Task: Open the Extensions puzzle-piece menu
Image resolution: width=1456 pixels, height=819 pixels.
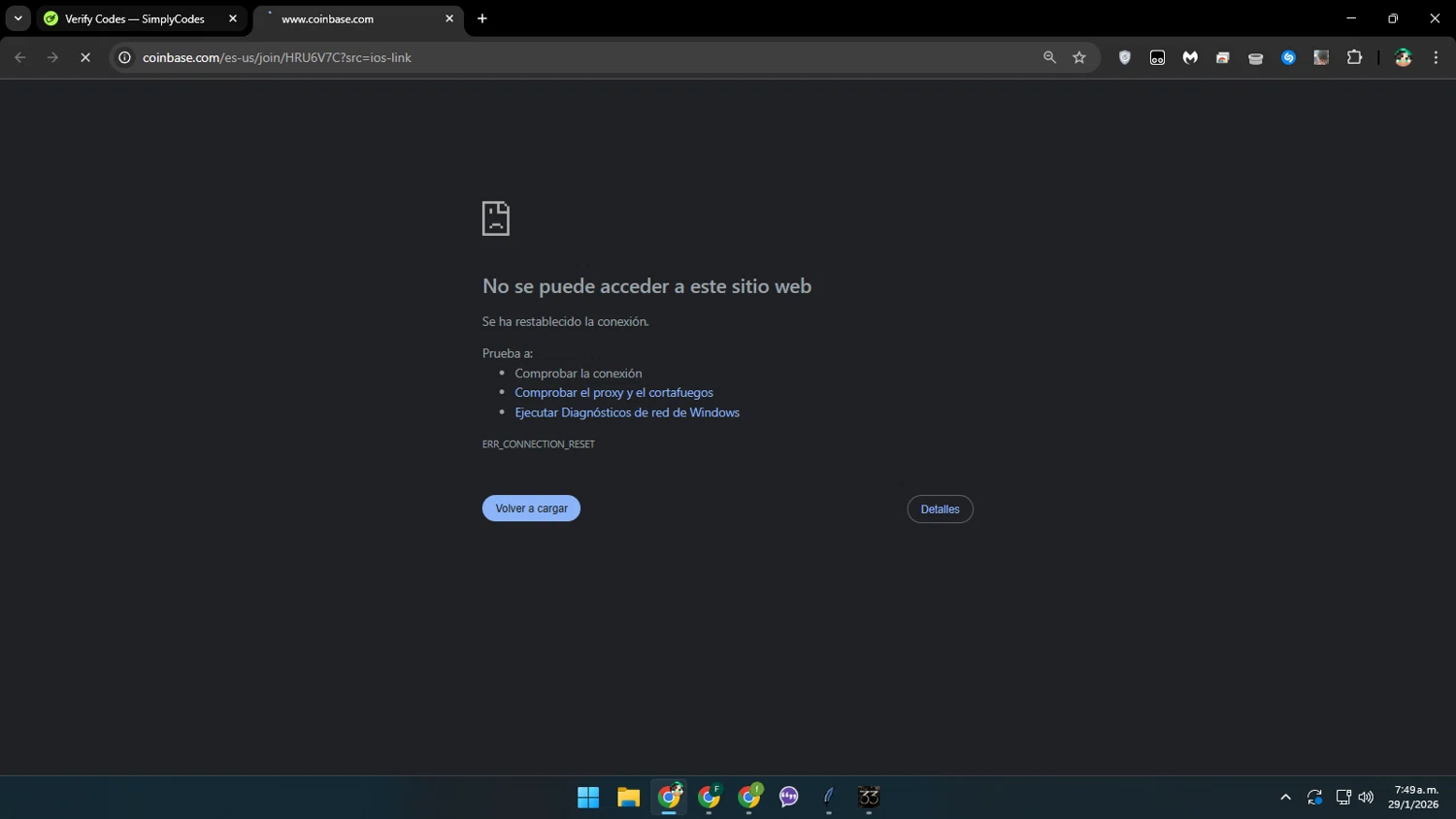Action: click(x=1354, y=57)
